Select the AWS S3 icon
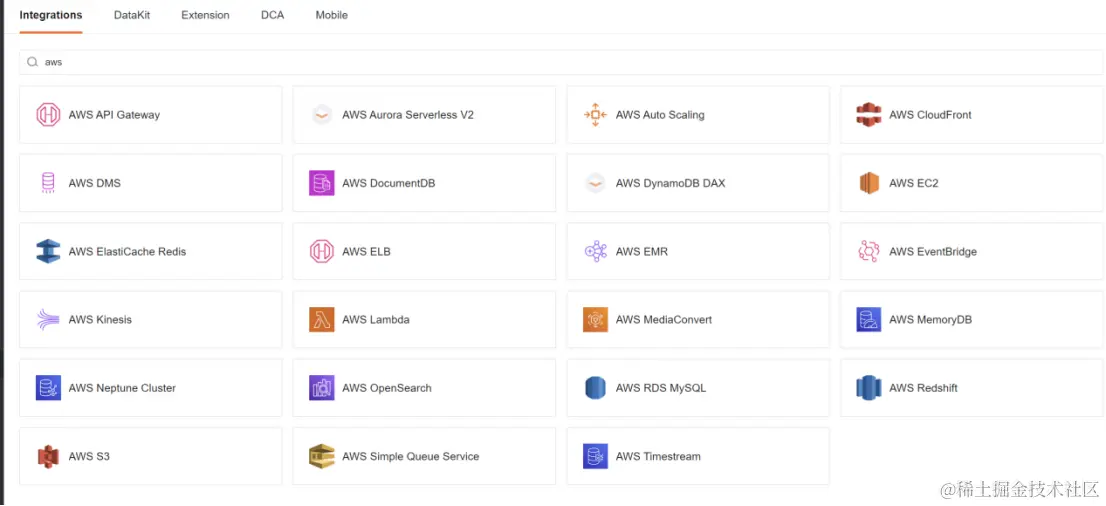 (x=48, y=457)
